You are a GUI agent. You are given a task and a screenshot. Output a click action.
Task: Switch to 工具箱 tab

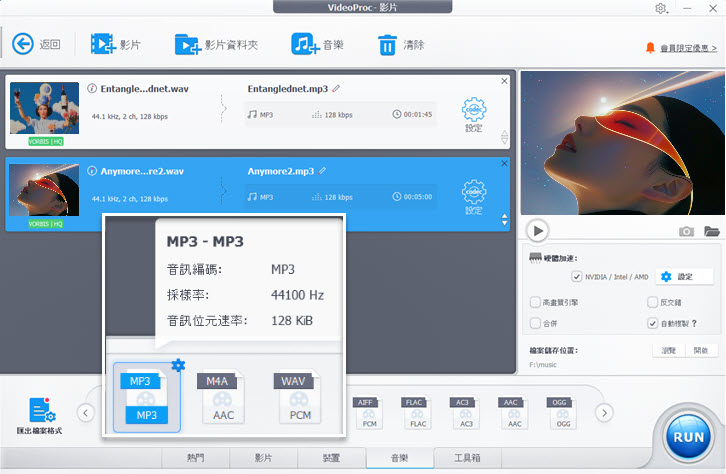tap(467, 458)
